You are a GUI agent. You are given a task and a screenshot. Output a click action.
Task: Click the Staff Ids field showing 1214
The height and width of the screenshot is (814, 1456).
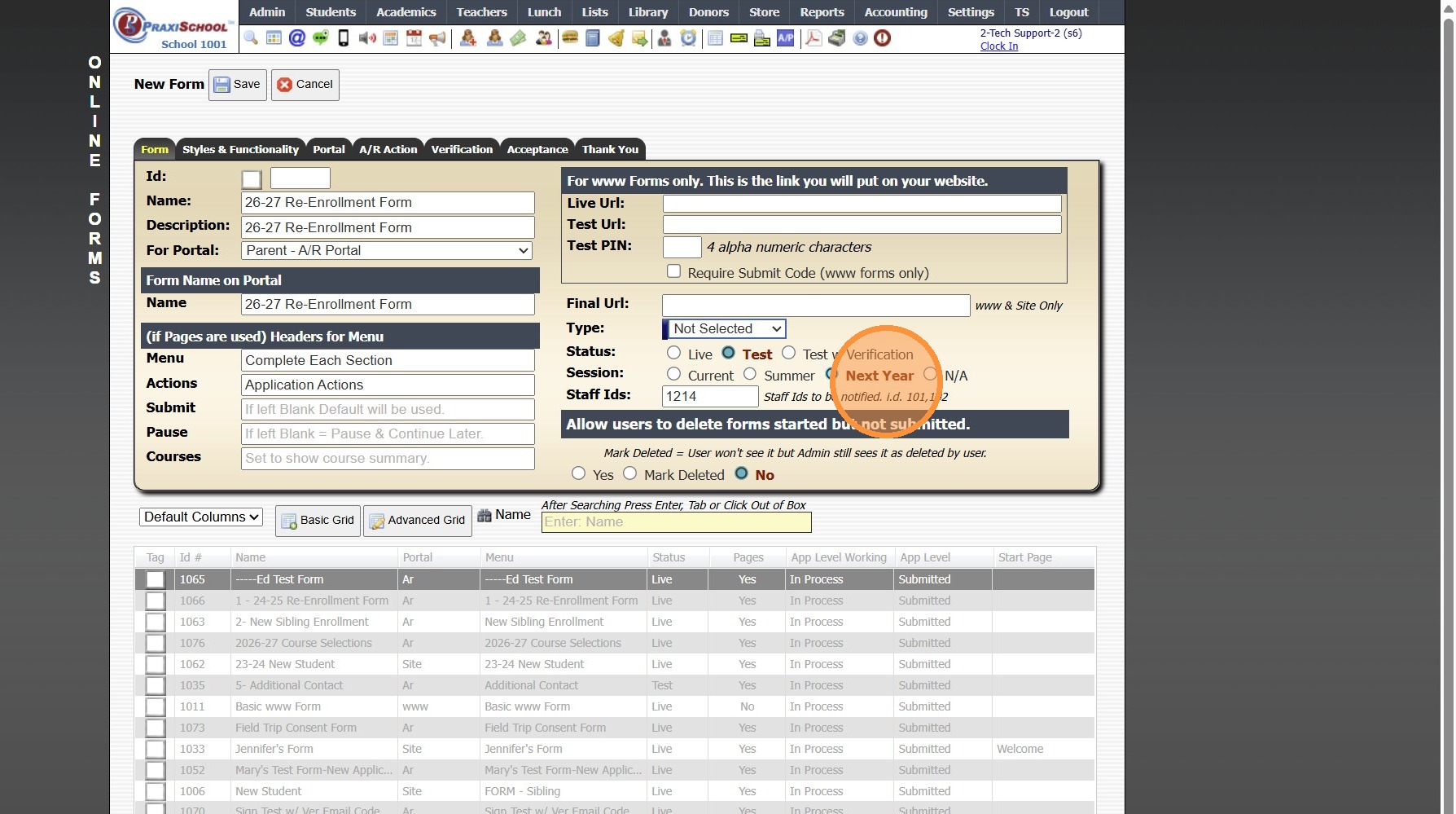(x=711, y=397)
